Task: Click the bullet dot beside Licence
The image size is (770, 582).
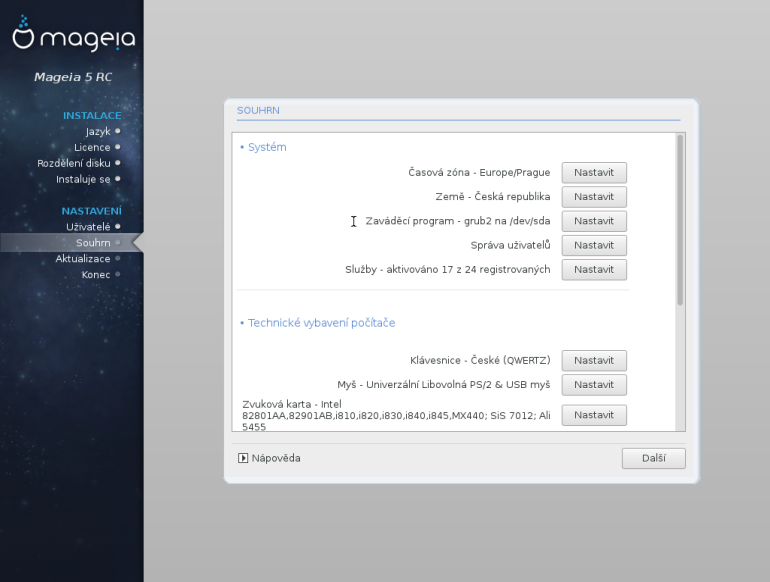Action: [x=118, y=147]
